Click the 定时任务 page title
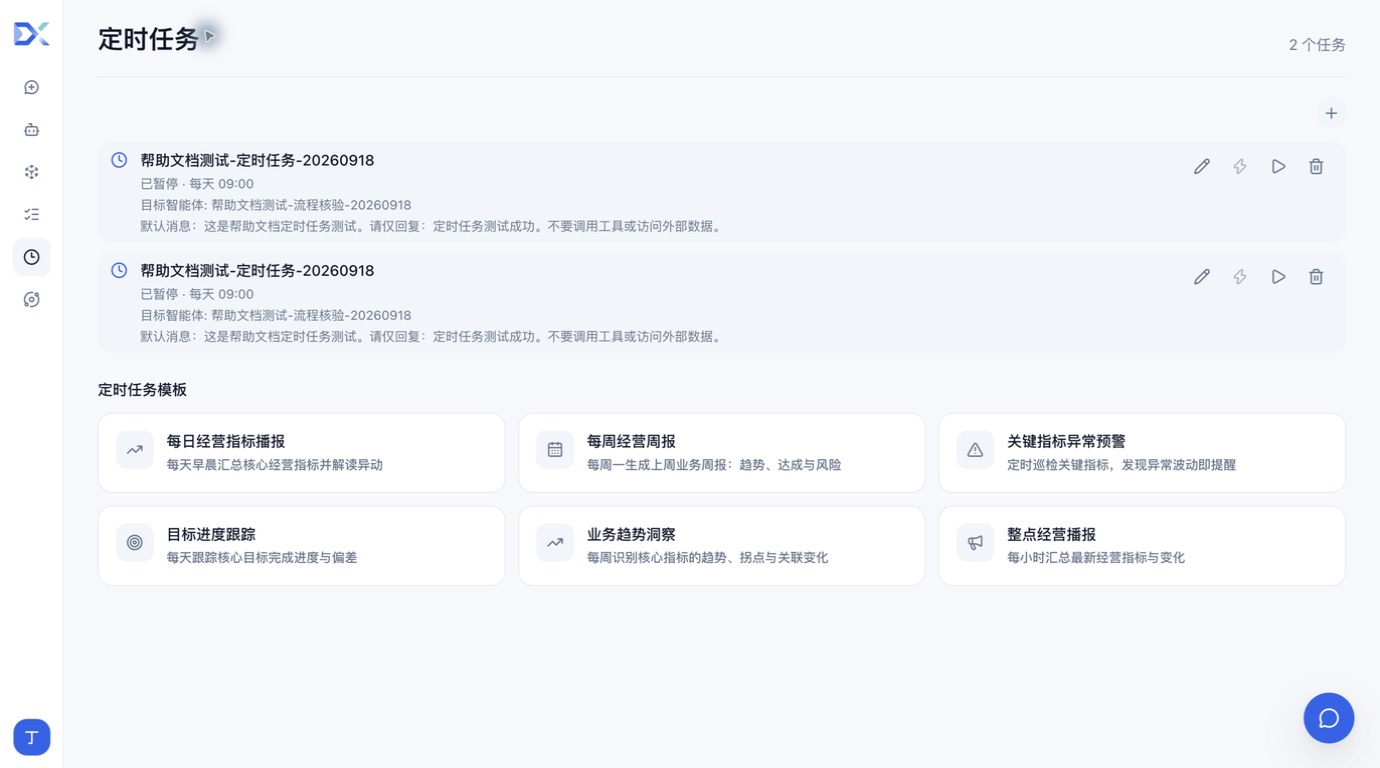 [148, 39]
